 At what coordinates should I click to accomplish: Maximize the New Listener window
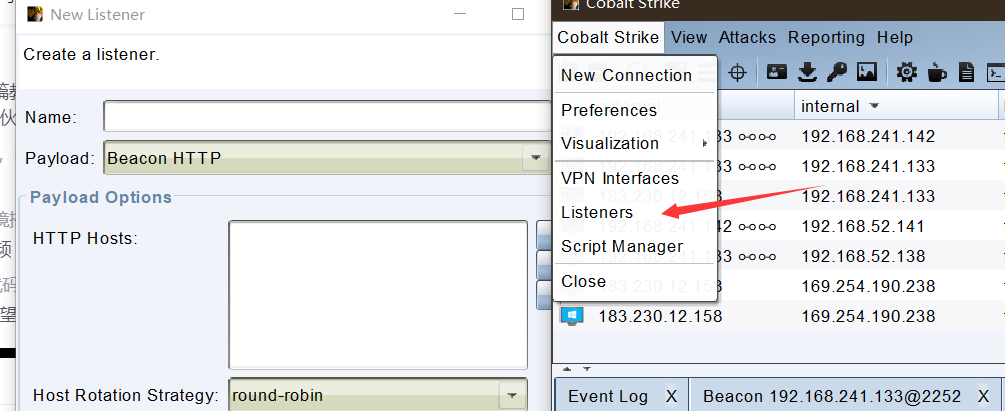pyautogui.click(x=518, y=14)
